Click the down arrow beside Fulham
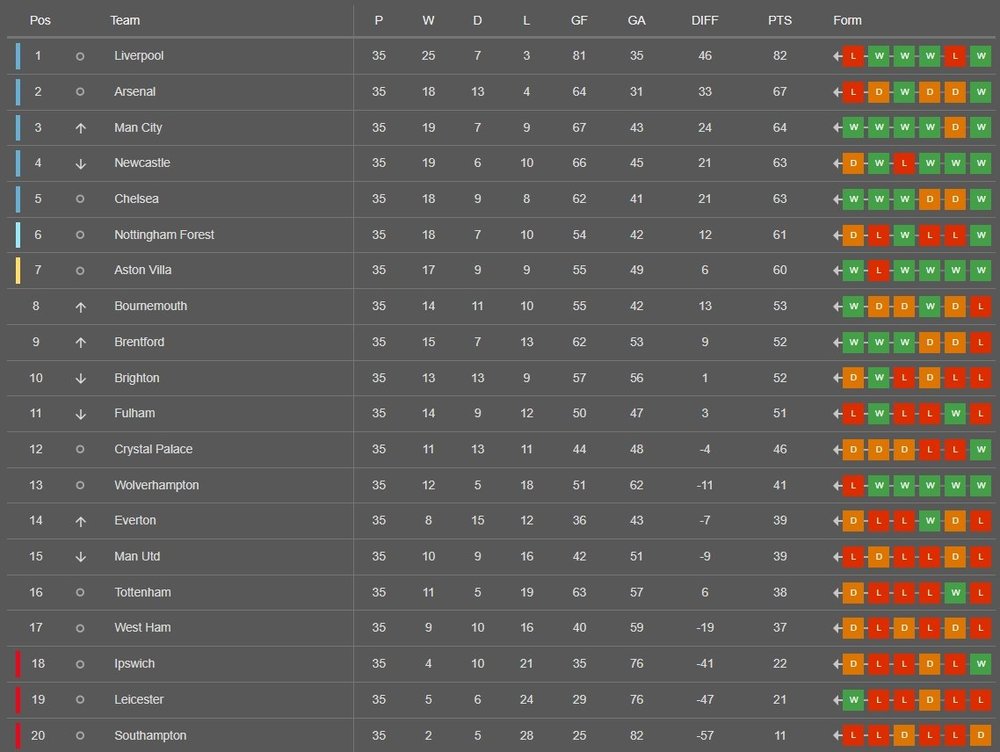This screenshot has width=1000, height=752. [80, 414]
